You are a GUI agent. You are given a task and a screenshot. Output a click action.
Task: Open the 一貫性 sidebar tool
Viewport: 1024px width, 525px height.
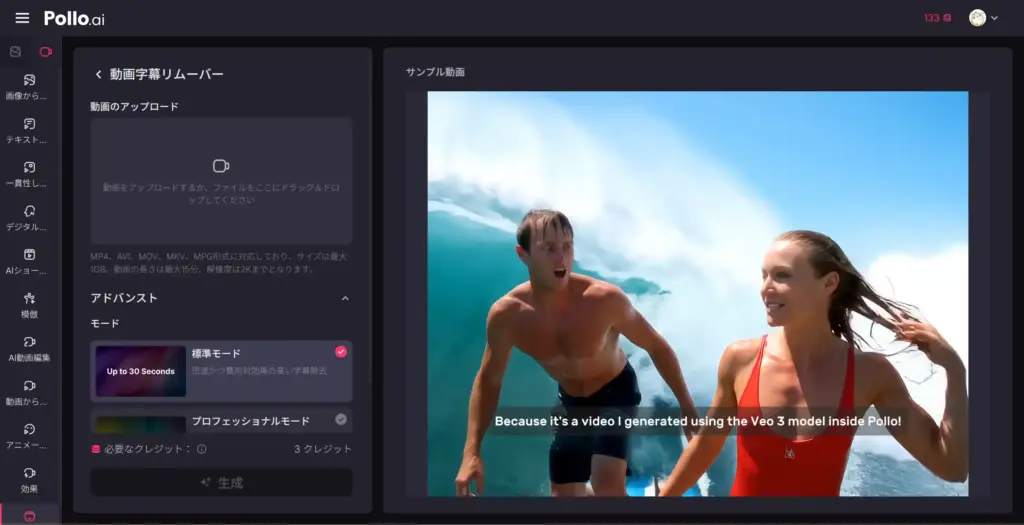point(29,174)
